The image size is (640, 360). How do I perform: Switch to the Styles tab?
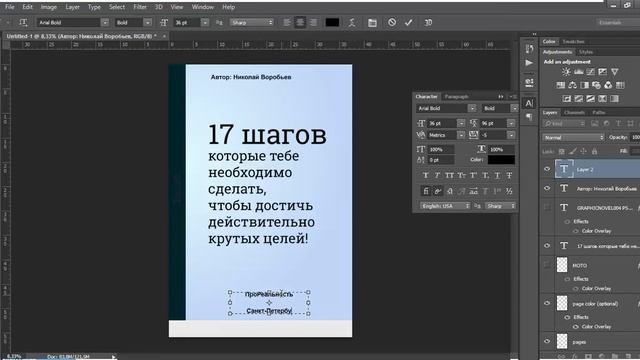pos(586,52)
